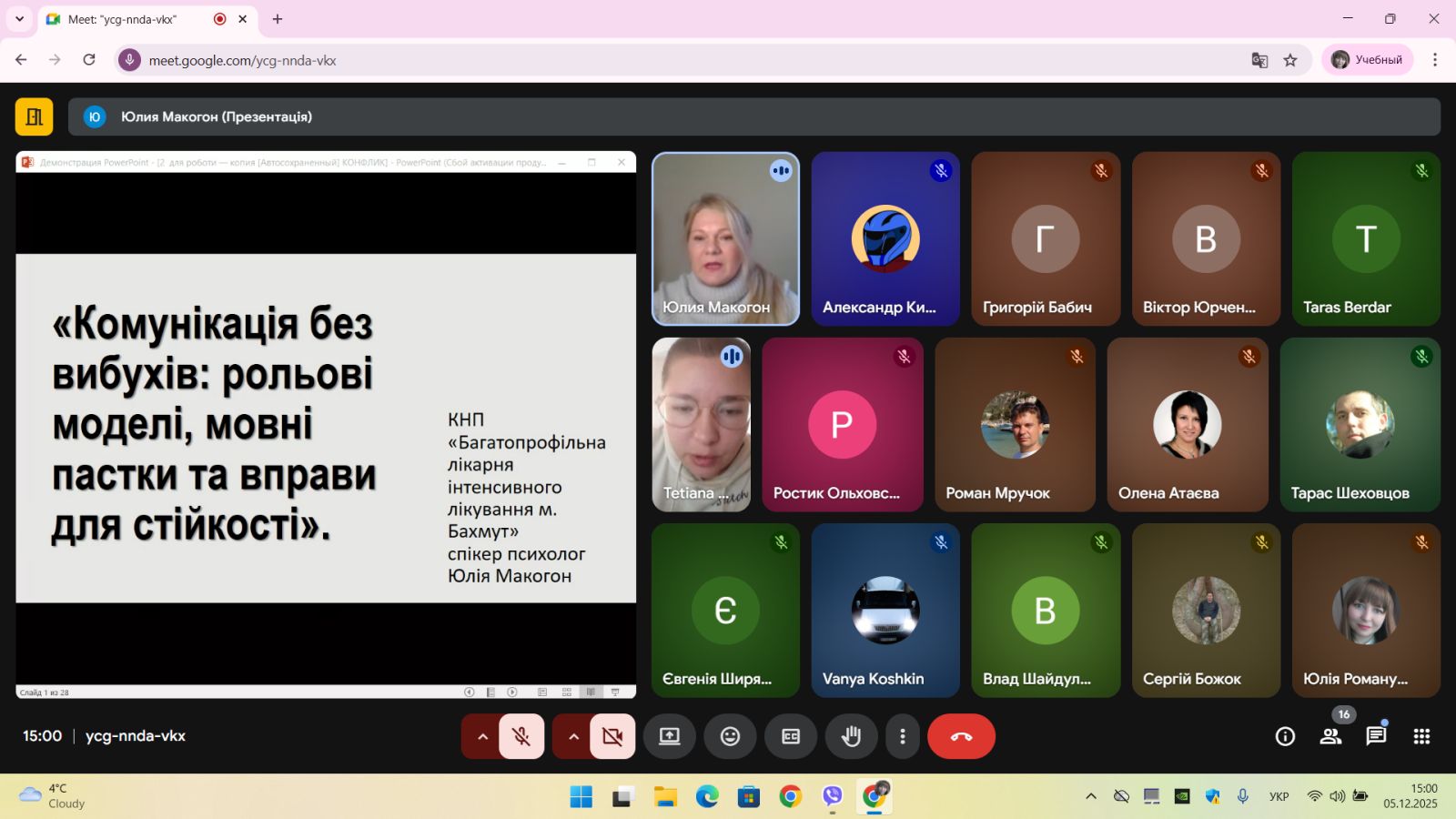Show the participants list icon
Screen dimensions: 1456x819
[x=1330, y=736]
